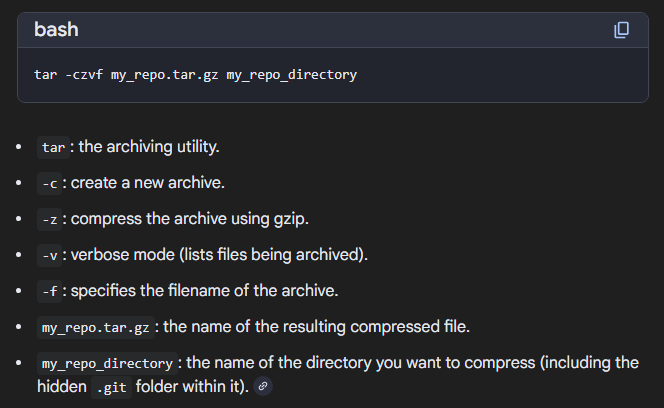
Task: Click '-czvf' flags inside the code block
Action: point(82,75)
